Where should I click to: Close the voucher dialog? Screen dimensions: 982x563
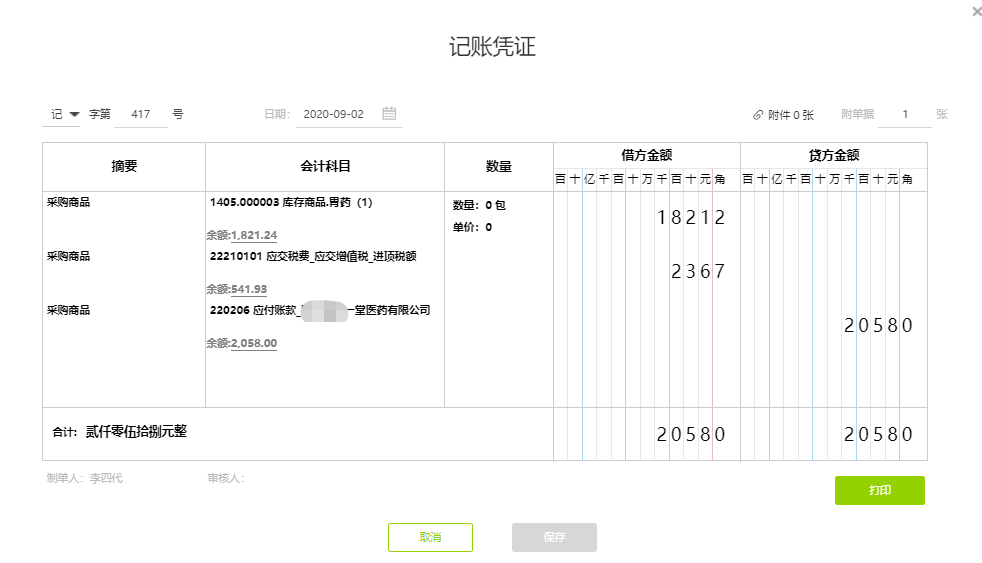pyautogui.click(x=976, y=11)
